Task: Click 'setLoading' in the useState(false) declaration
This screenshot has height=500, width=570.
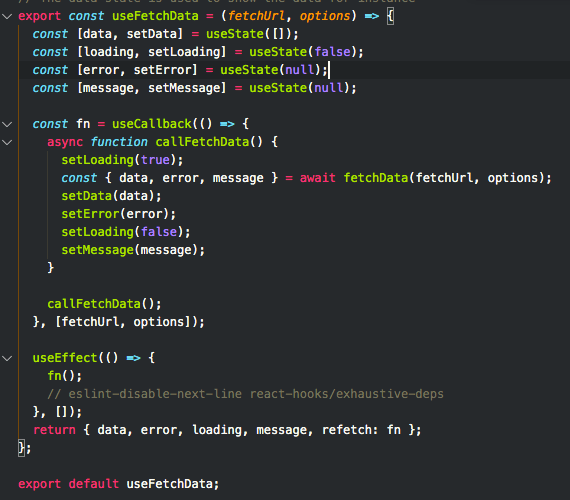Action: [x=184, y=52]
